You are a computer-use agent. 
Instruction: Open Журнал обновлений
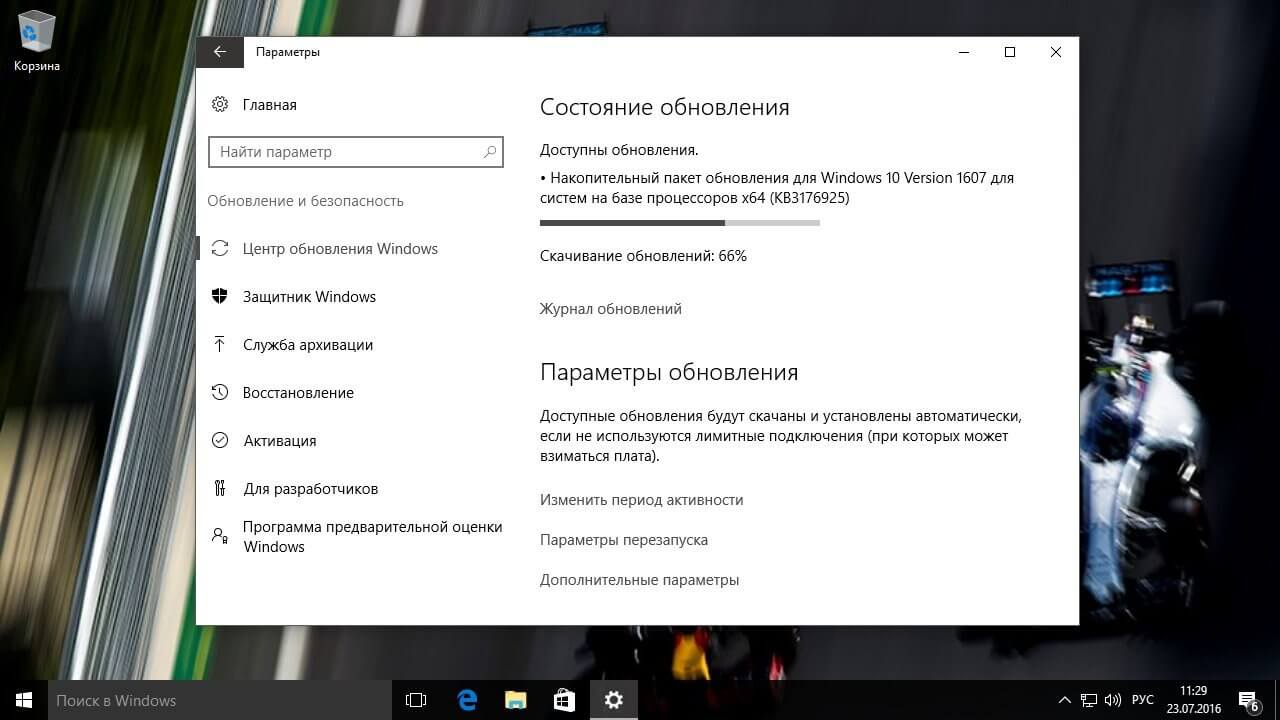[x=611, y=308]
